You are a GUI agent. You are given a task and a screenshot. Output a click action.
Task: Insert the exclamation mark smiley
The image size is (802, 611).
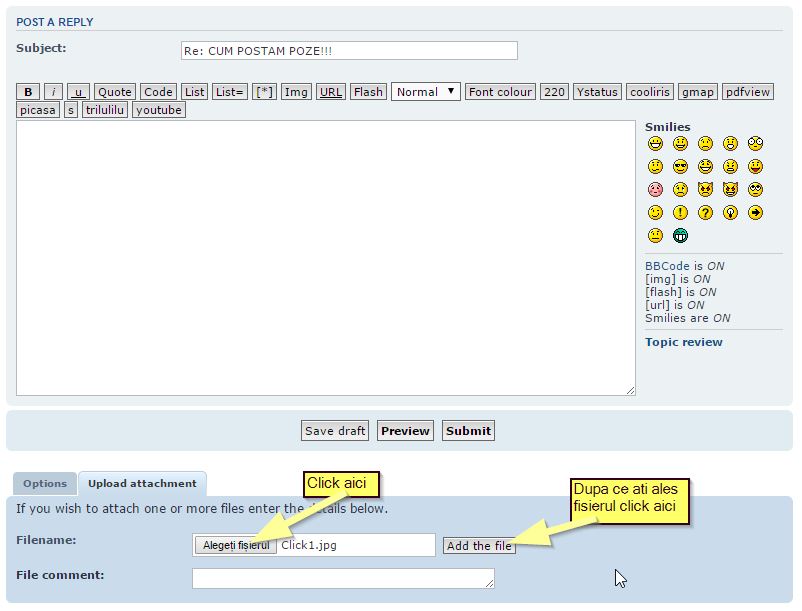680,213
